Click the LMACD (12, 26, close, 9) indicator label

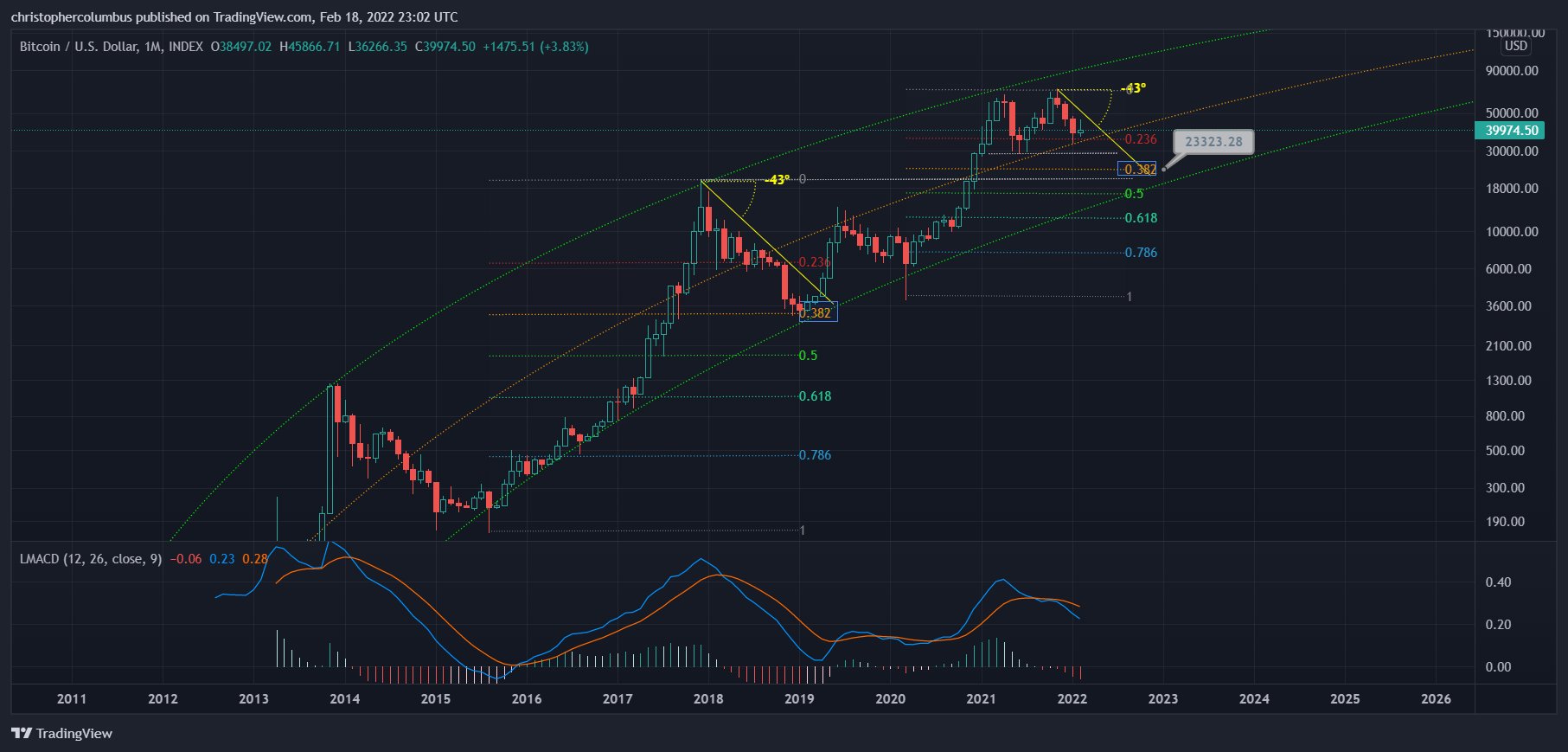(x=91, y=559)
